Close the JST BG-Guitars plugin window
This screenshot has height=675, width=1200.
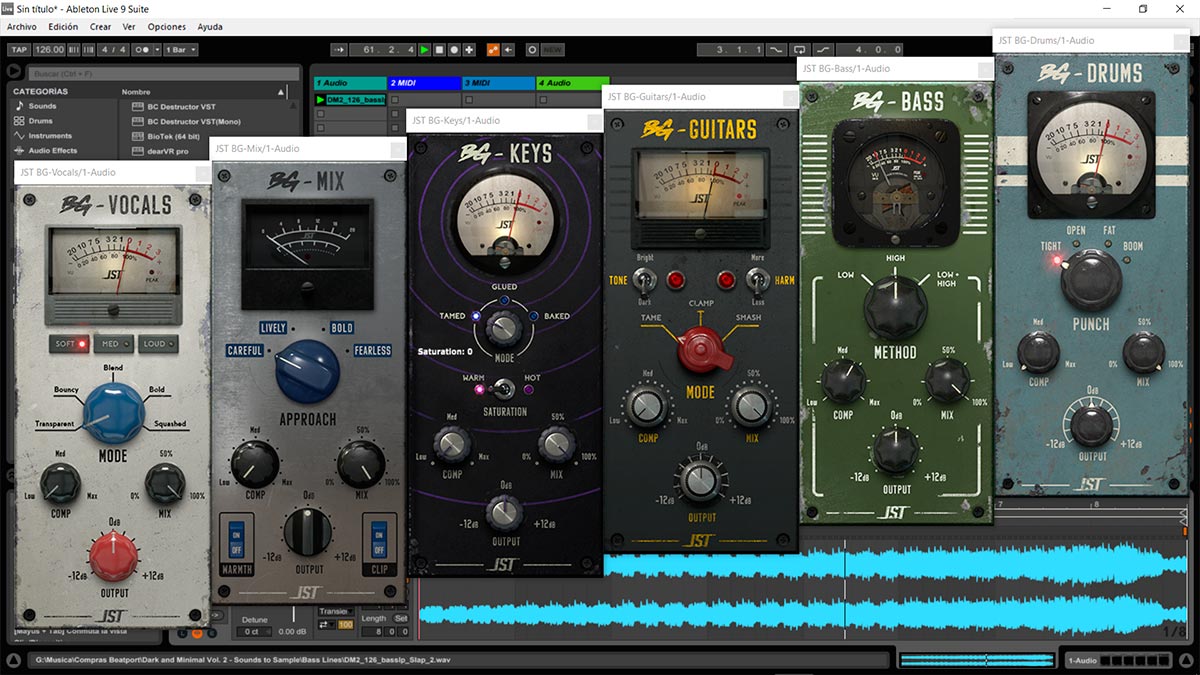[x=791, y=98]
